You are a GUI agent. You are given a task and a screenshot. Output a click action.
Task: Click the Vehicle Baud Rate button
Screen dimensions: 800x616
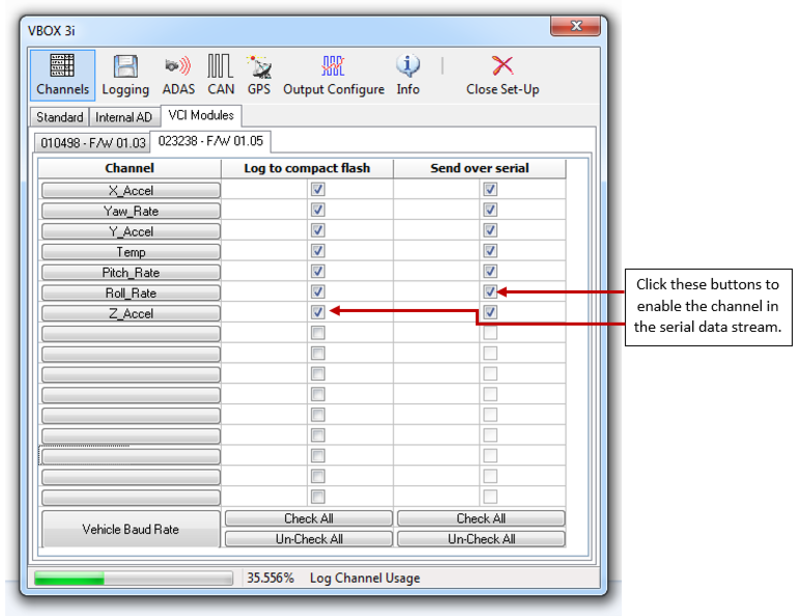pos(131,529)
